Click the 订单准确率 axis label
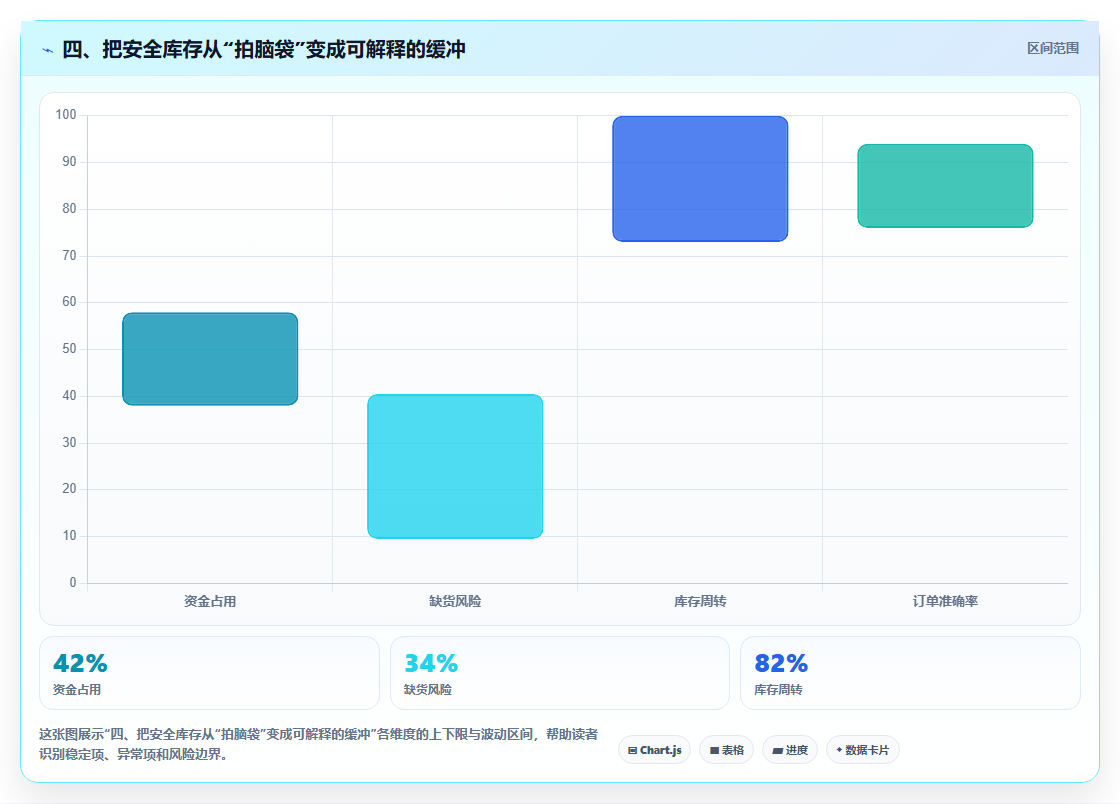 (945, 601)
